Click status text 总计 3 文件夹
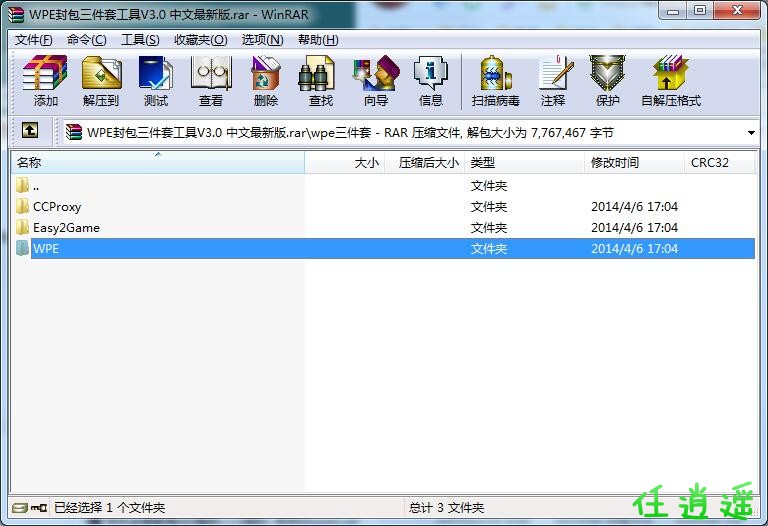 [446, 508]
